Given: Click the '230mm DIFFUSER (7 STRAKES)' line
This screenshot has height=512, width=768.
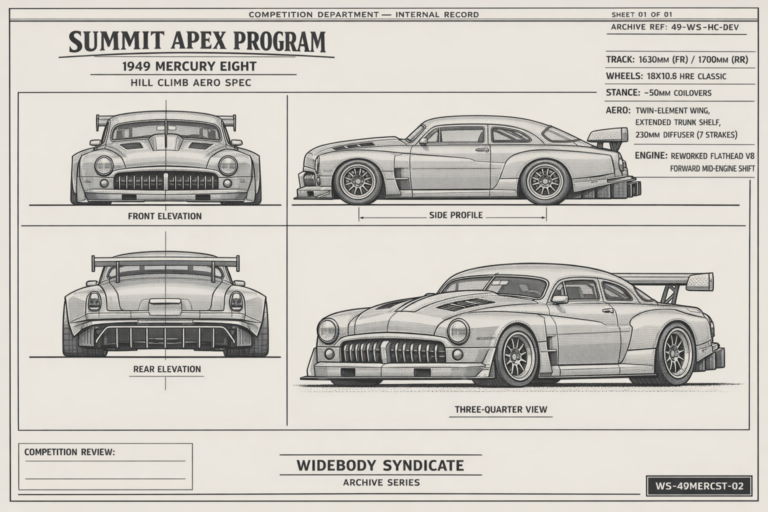Looking at the screenshot, I should click(x=686, y=135).
